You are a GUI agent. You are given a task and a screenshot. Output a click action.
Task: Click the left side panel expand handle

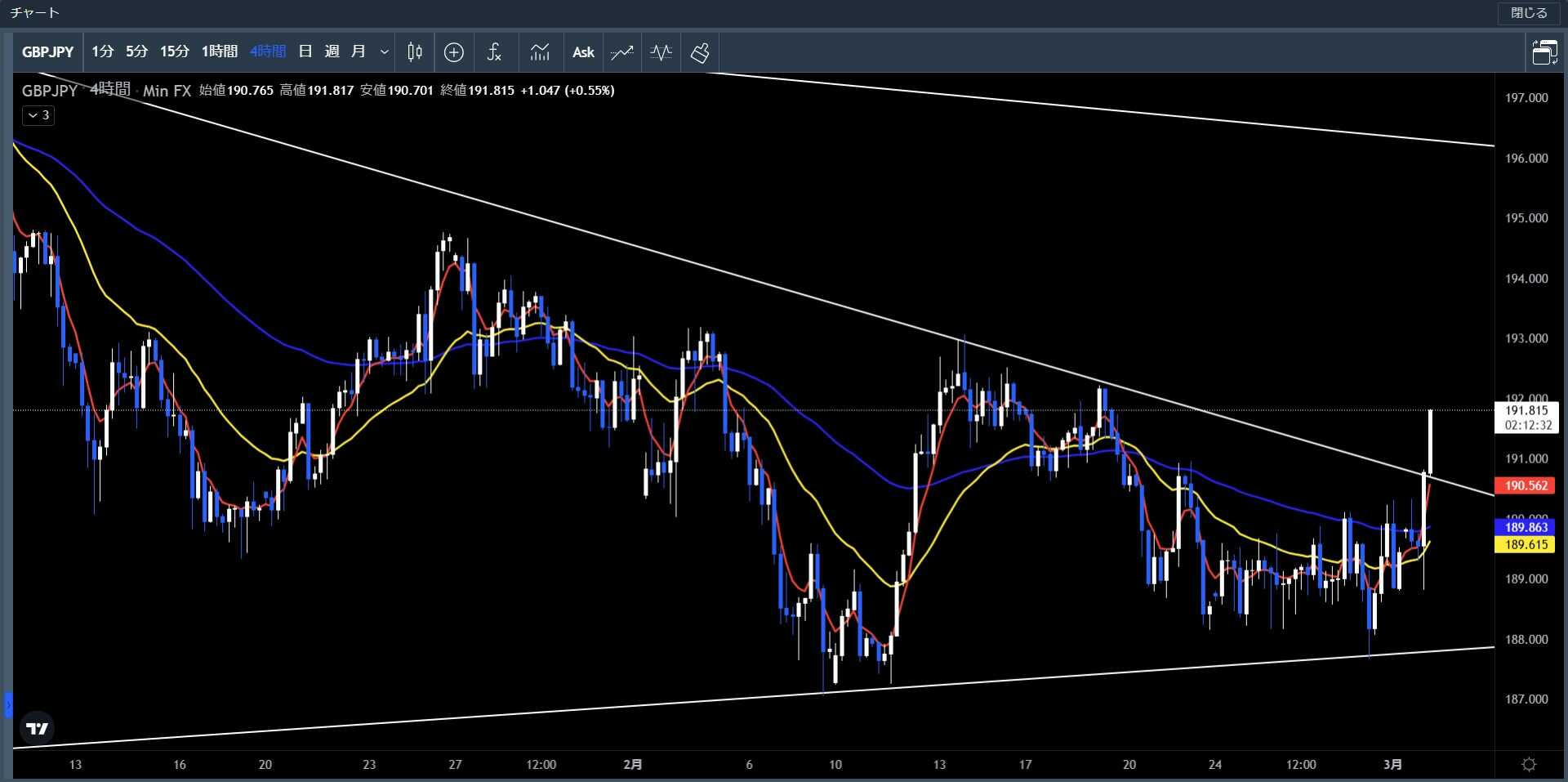click(8, 704)
